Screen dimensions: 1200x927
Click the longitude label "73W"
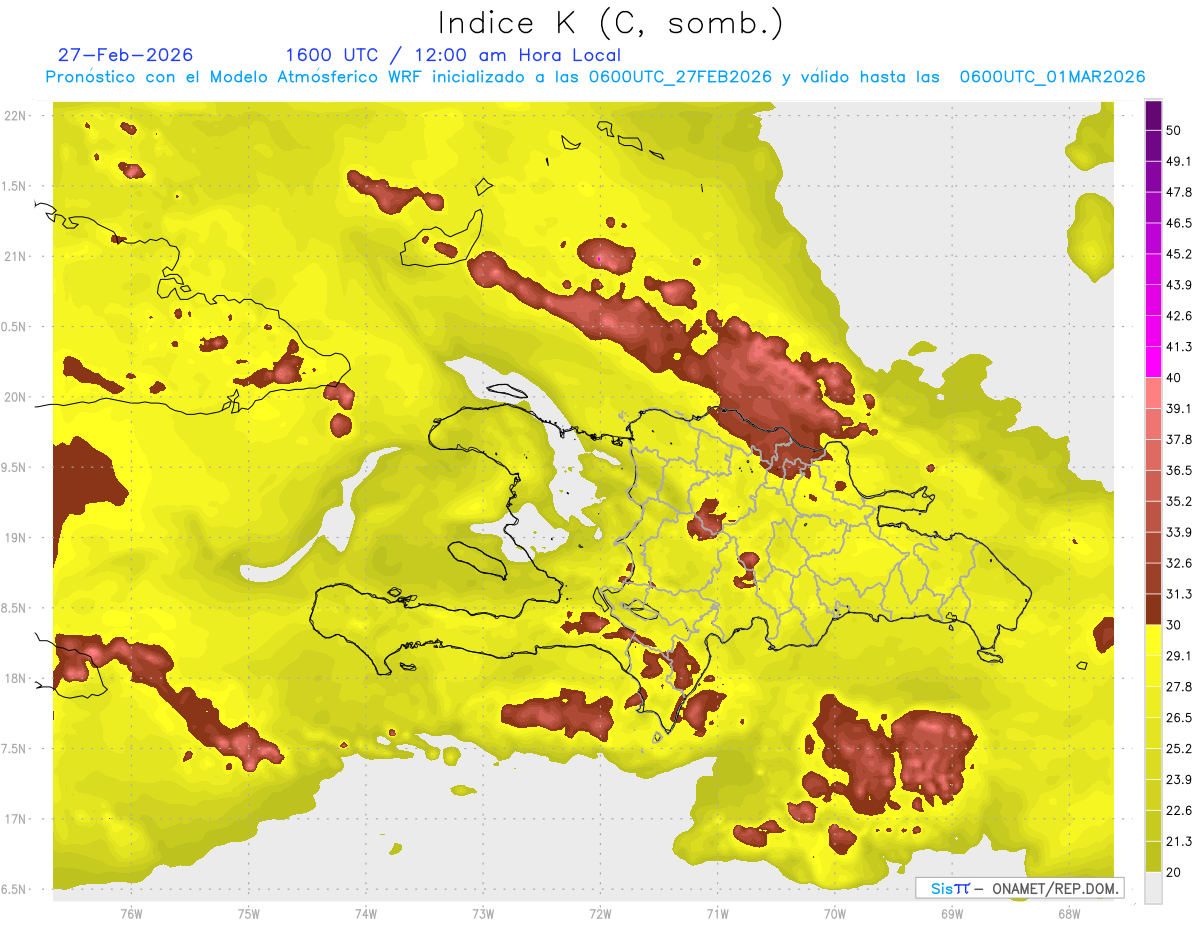pos(483,913)
